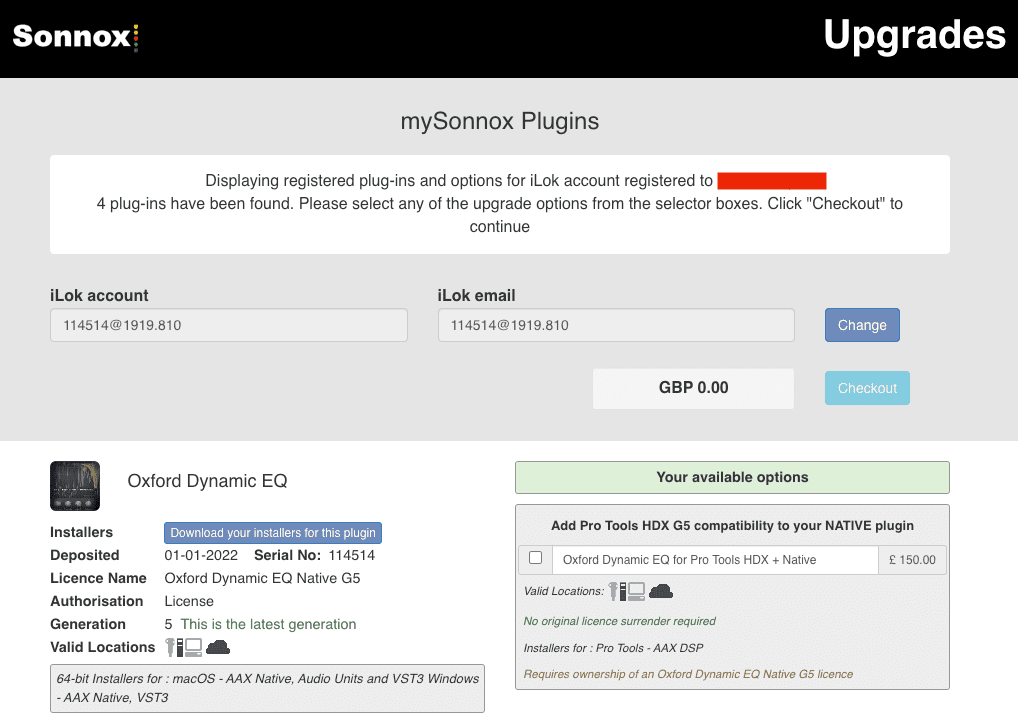Click the Oxford Dynamic EQ plugin thumbnail
This screenshot has height=725, width=1018.
click(75, 486)
